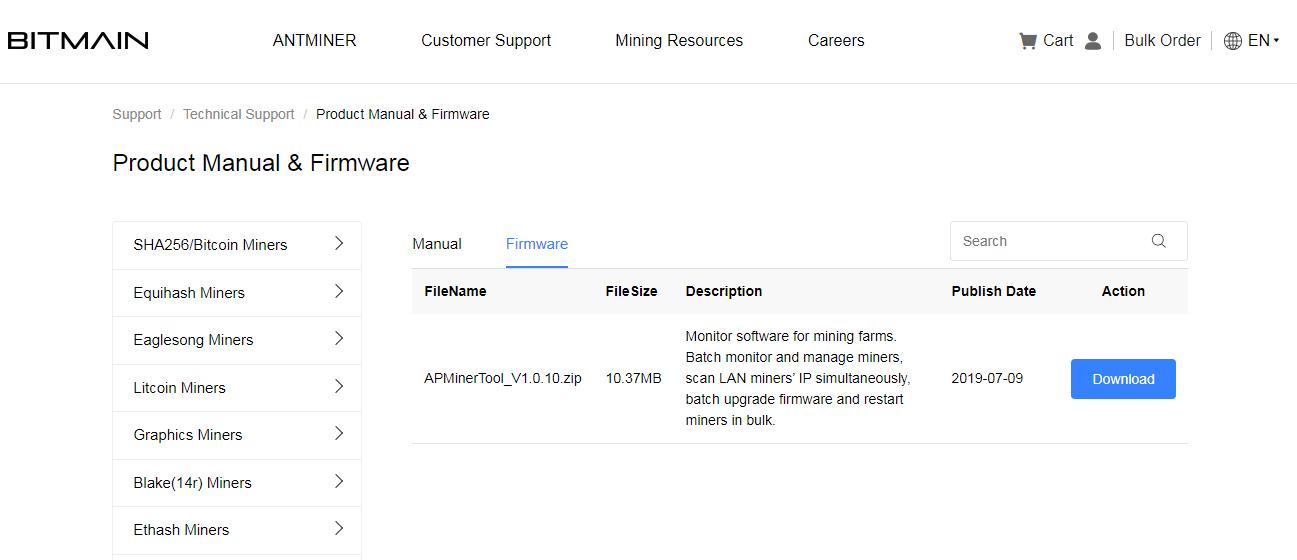This screenshot has height=560, width=1297.
Task: Open the Customer Support menu
Action: pyautogui.click(x=486, y=41)
